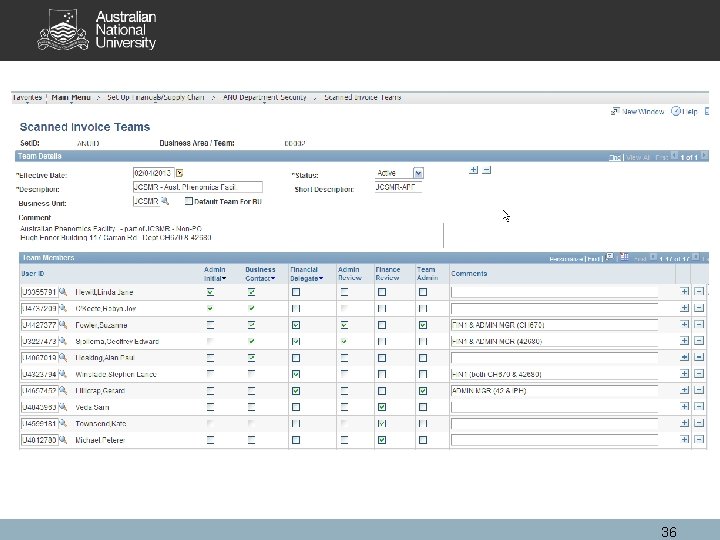Screen dimensions: 720x540
Task: Toggle Finance Review for Veda Sam
Action: coord(382,407)
